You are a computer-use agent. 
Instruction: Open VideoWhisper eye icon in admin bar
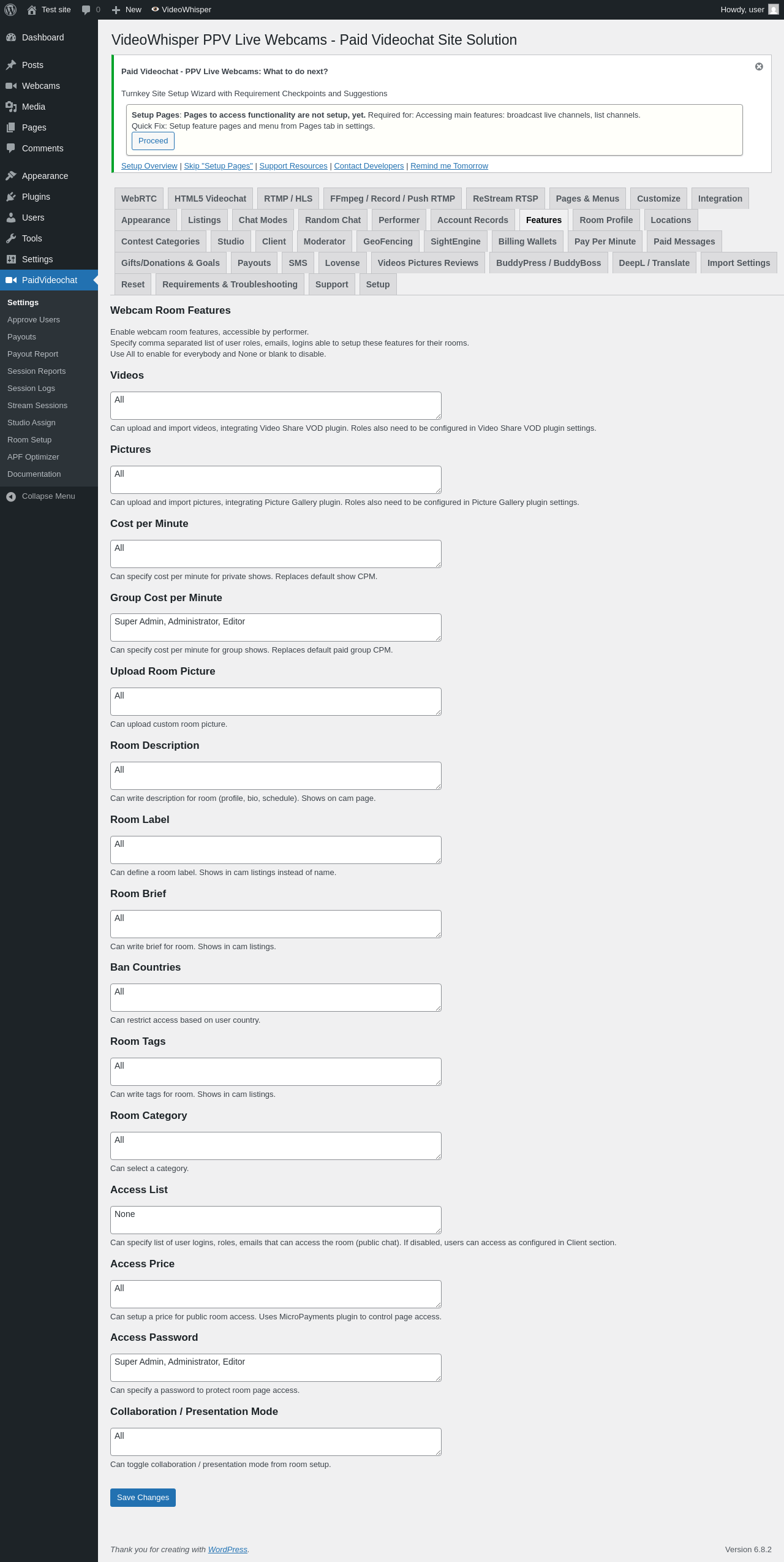point(155,10)
